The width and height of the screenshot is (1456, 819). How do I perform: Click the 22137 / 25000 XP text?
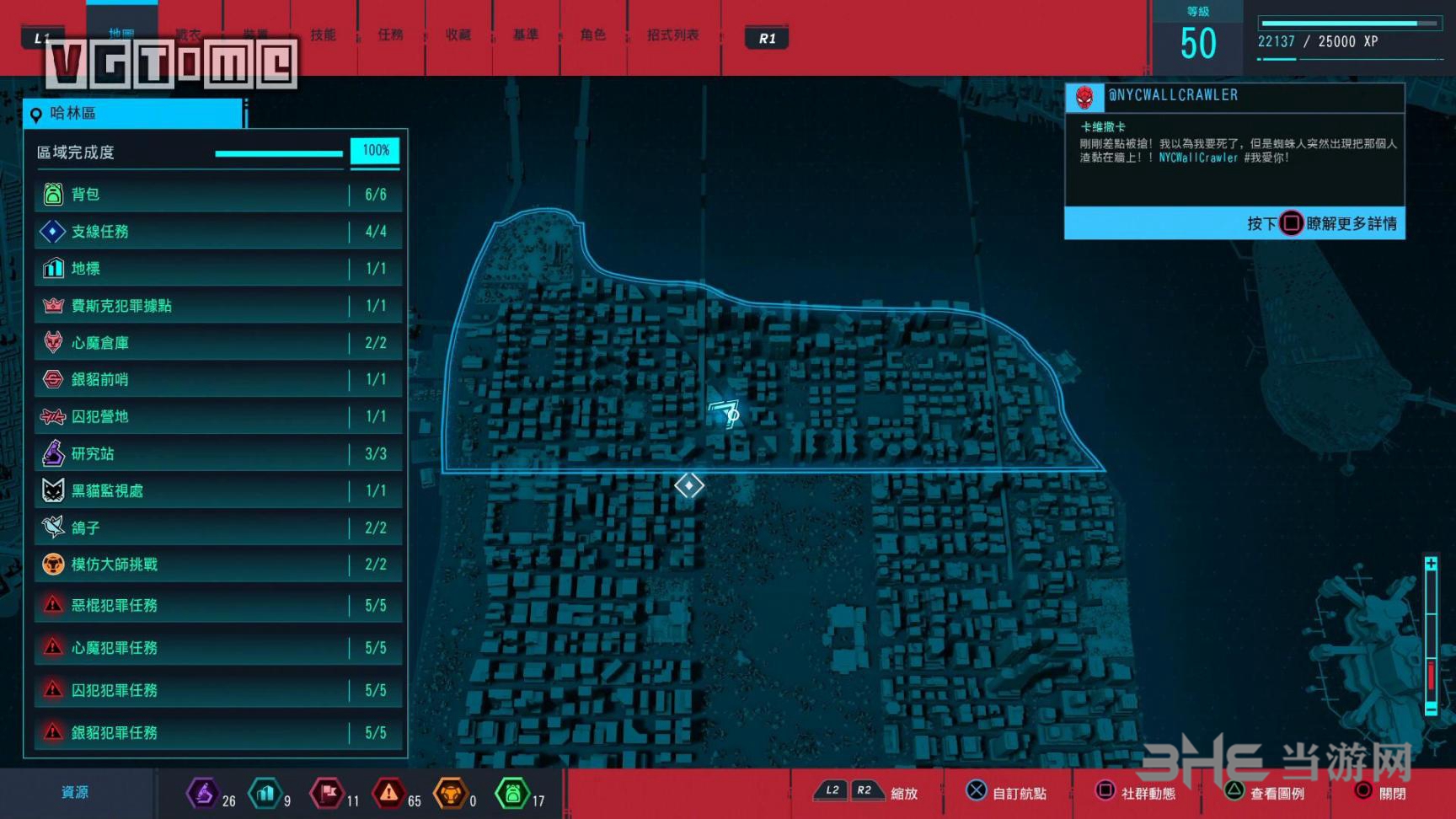coord(1318,41)
